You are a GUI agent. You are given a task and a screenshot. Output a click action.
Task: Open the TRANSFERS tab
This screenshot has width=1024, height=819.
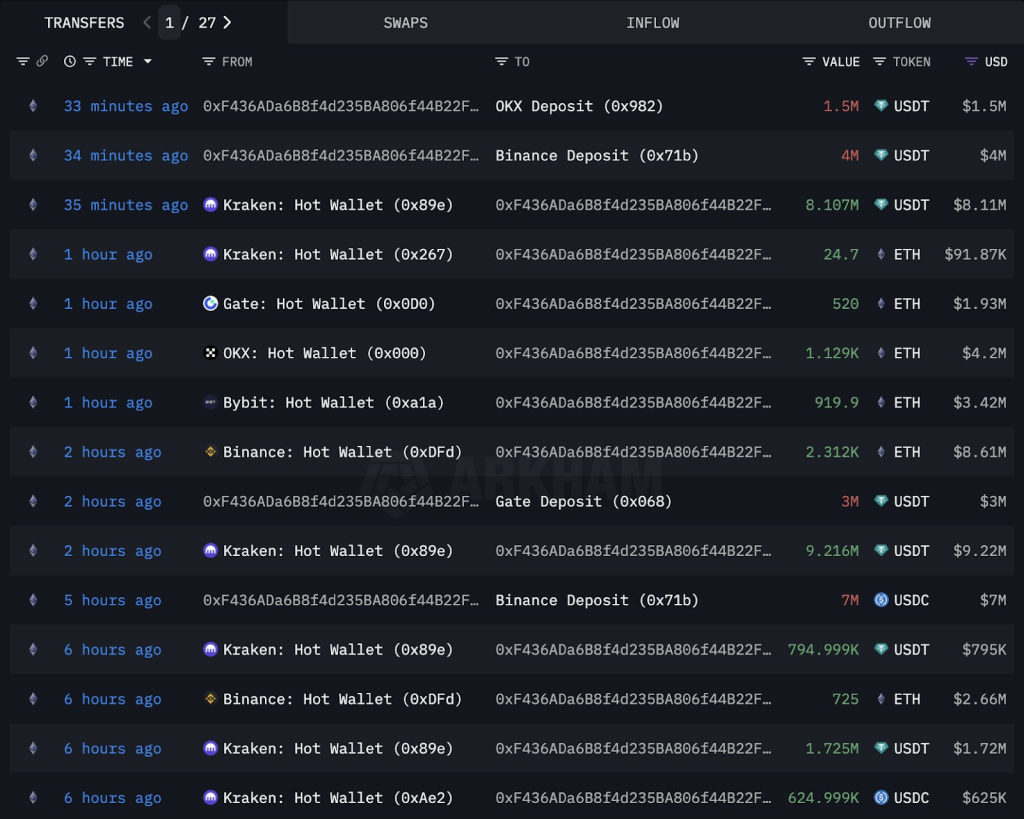click(x=84, y=23)
